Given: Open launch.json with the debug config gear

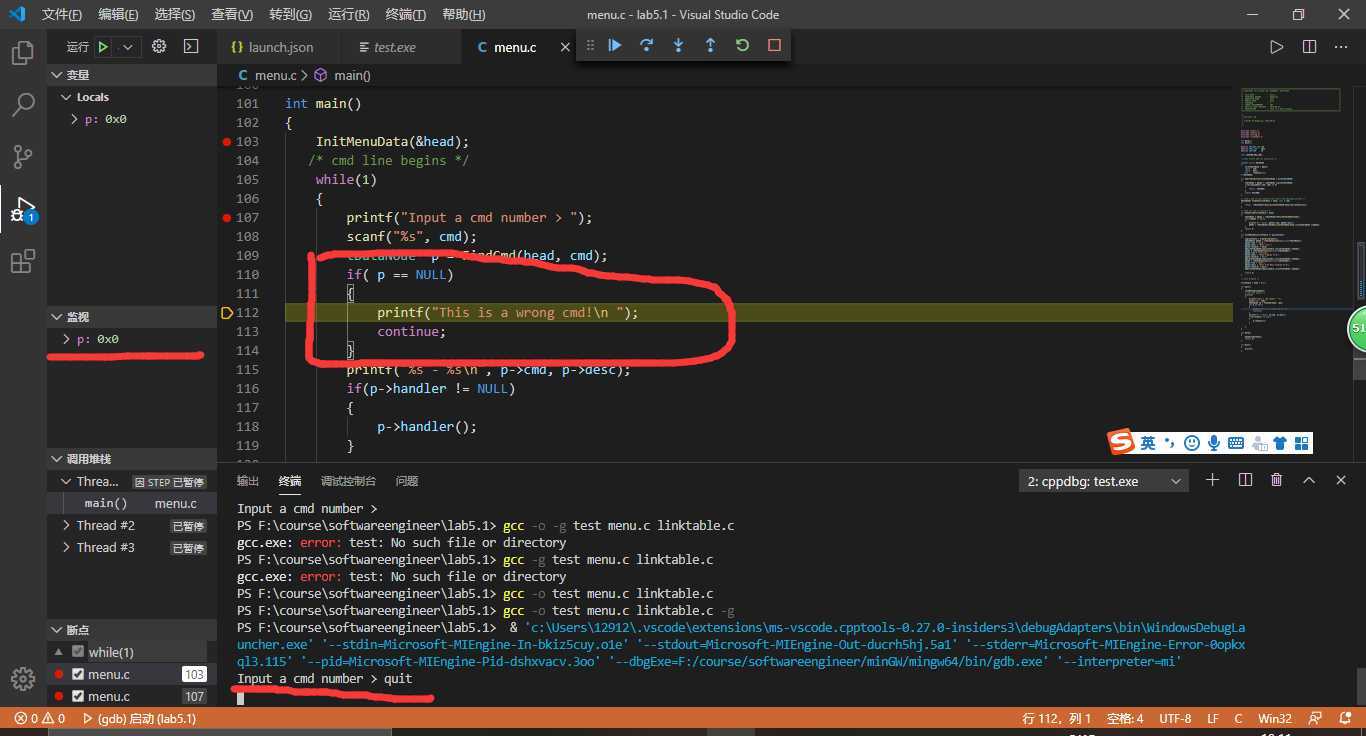Looking at the screenshot, I should coord(159,47).
